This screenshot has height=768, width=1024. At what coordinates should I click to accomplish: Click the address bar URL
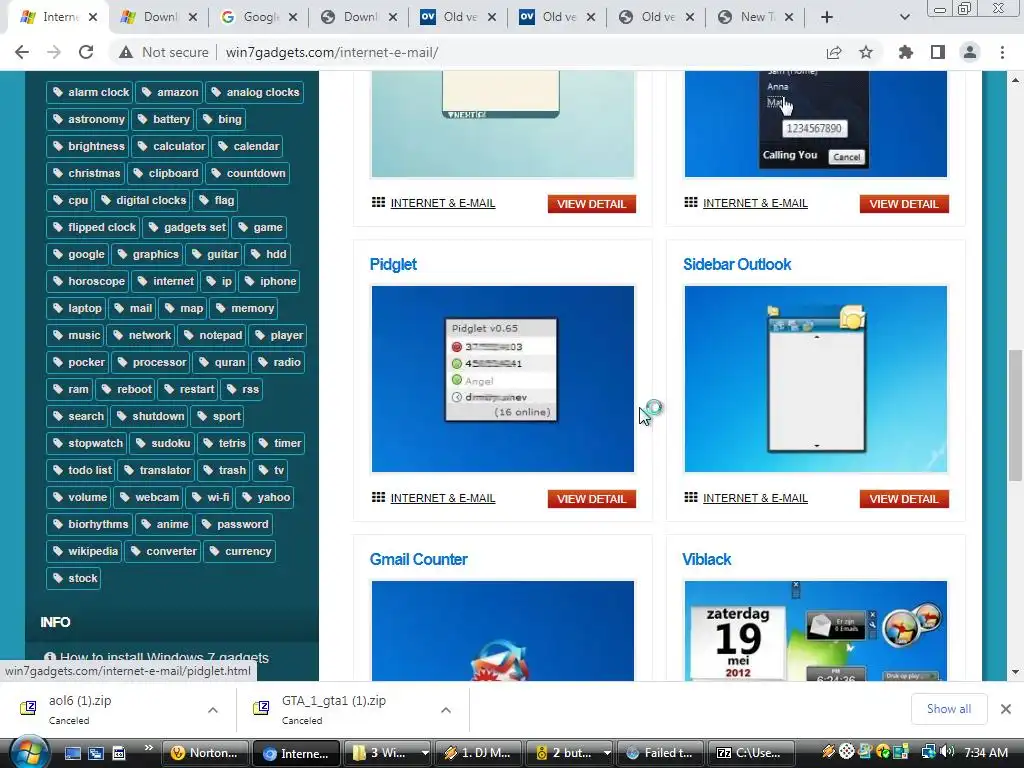pos(332,52)
